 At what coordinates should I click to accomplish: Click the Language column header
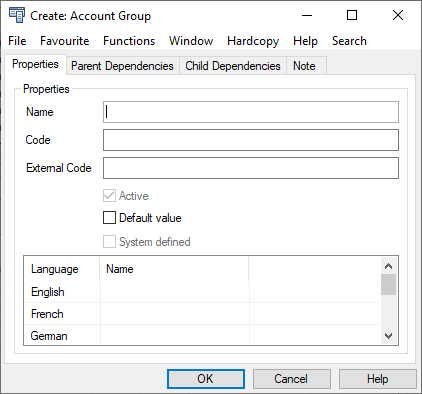(62, 269)
